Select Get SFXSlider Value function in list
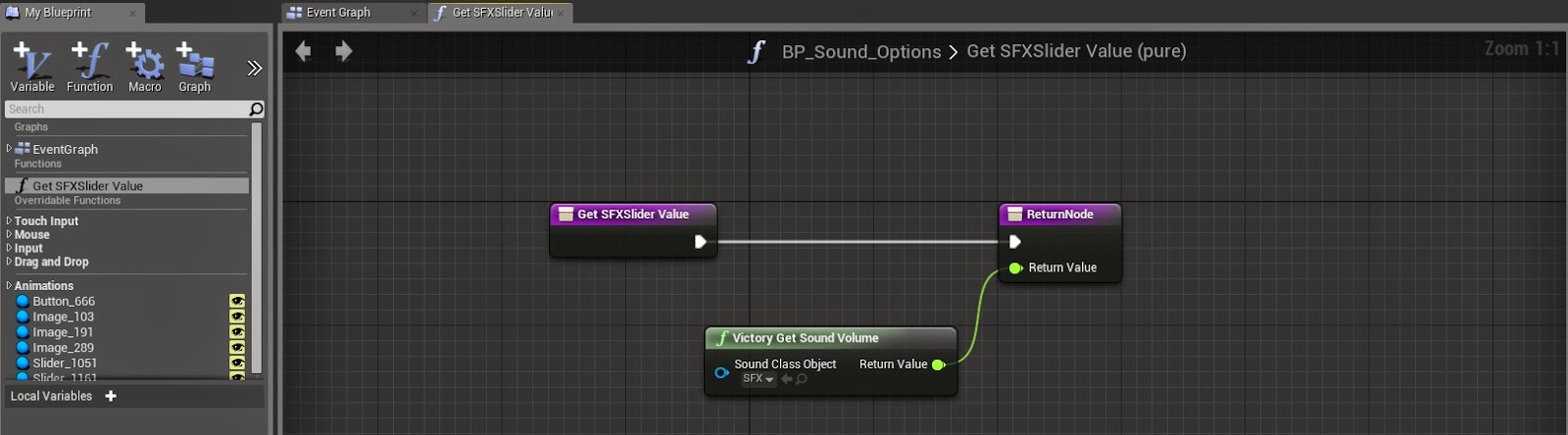This screenshot has height=435, width=1568. [x=126, y=185]
